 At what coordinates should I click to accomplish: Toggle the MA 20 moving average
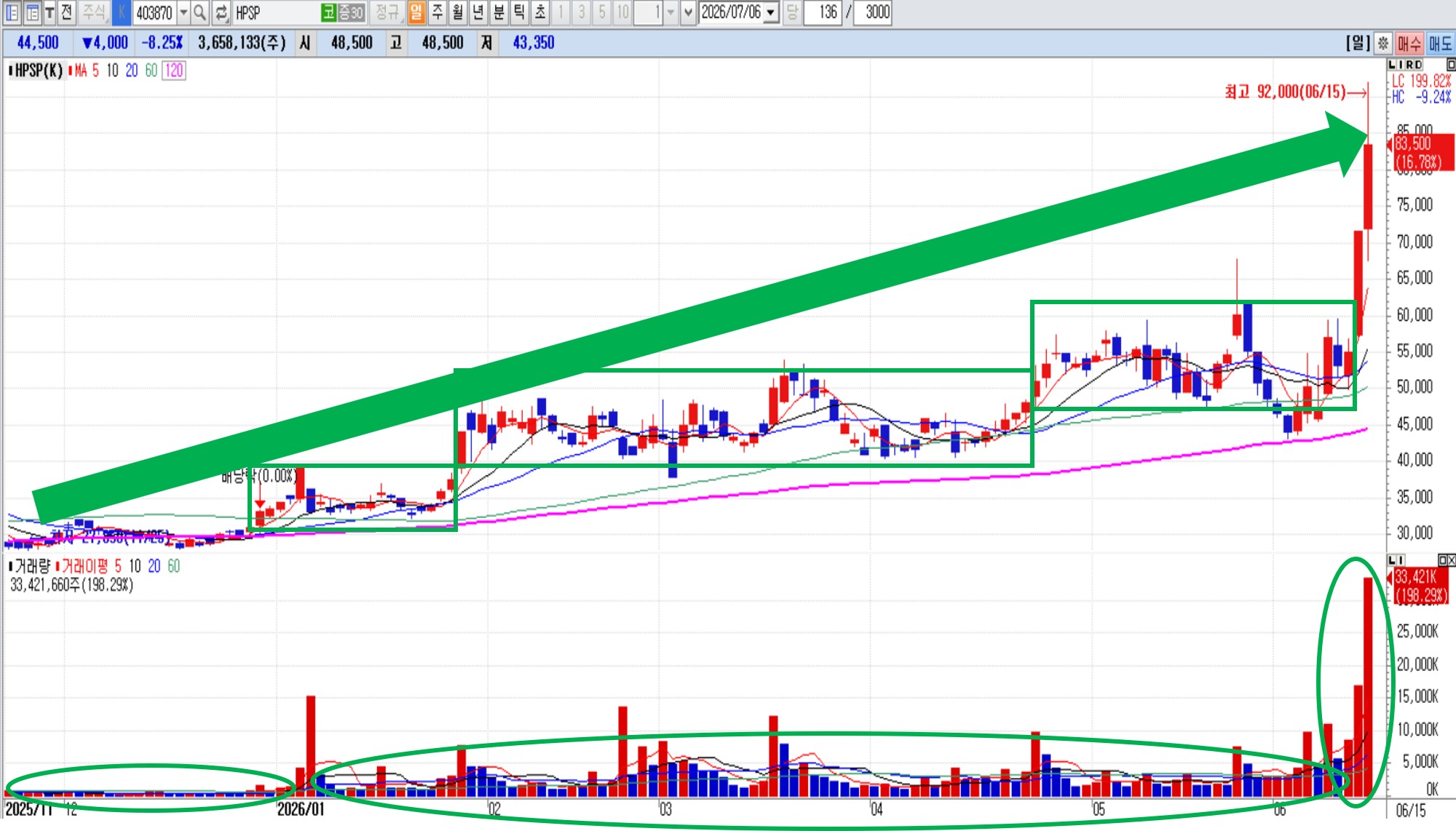point(131,71)
